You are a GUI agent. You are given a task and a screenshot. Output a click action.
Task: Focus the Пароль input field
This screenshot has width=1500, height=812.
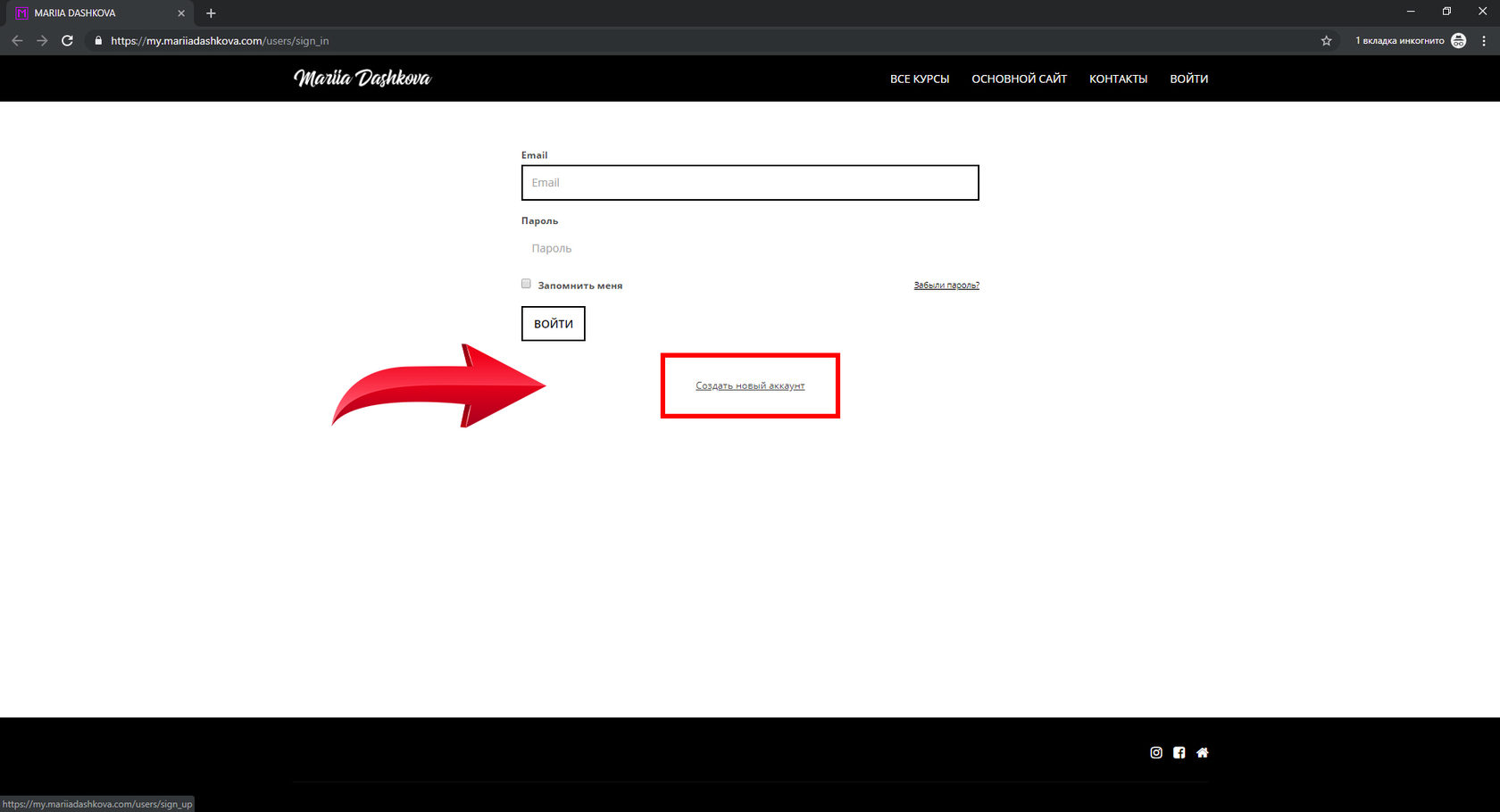point(750,248)
